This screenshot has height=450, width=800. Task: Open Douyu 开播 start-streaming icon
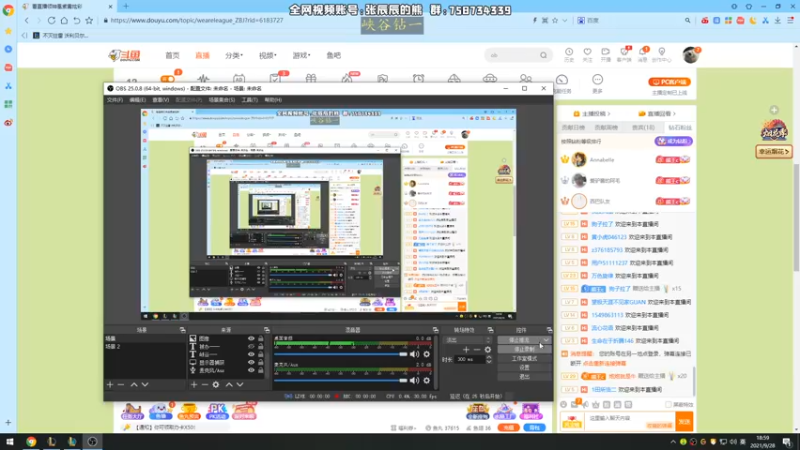coord(606,55)
